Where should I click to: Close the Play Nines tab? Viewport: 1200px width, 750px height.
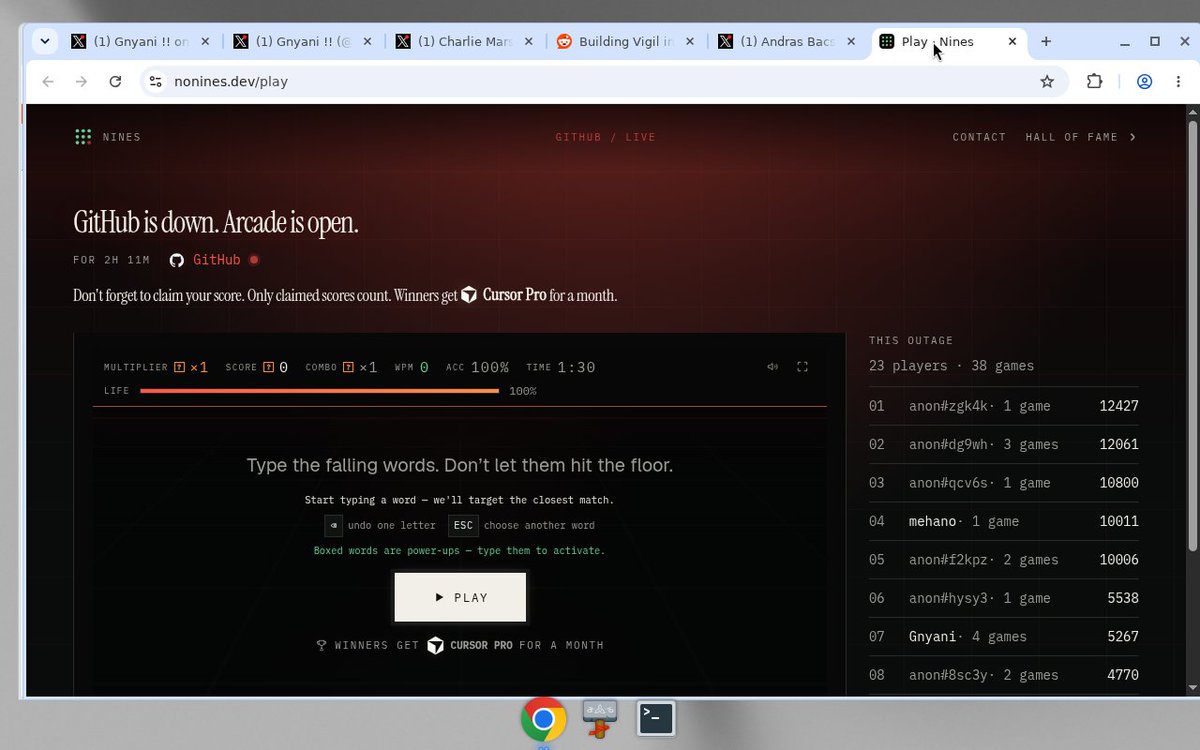click(x=1012, y=42)
